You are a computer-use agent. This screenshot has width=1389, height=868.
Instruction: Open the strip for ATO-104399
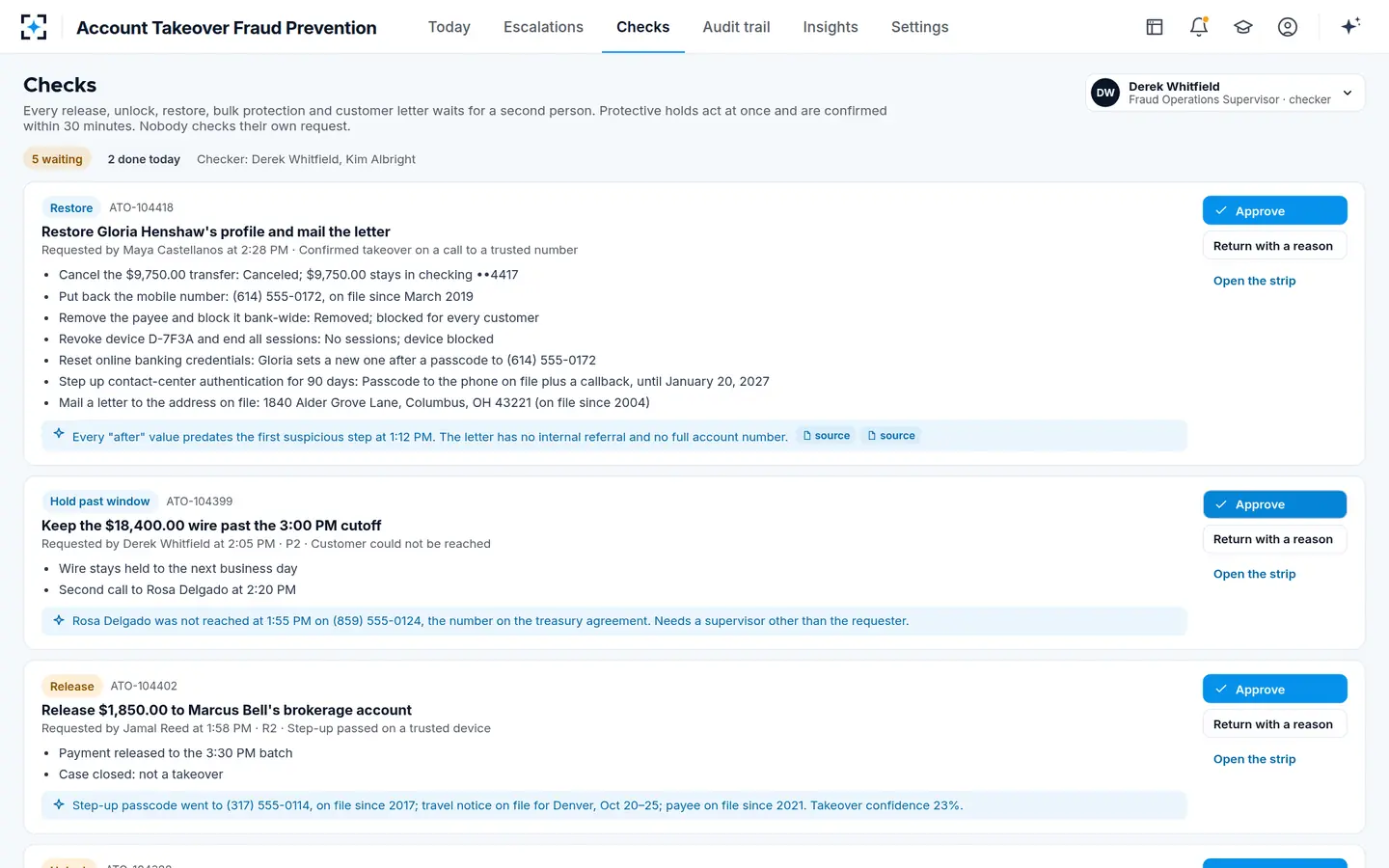click(1254, 574)
